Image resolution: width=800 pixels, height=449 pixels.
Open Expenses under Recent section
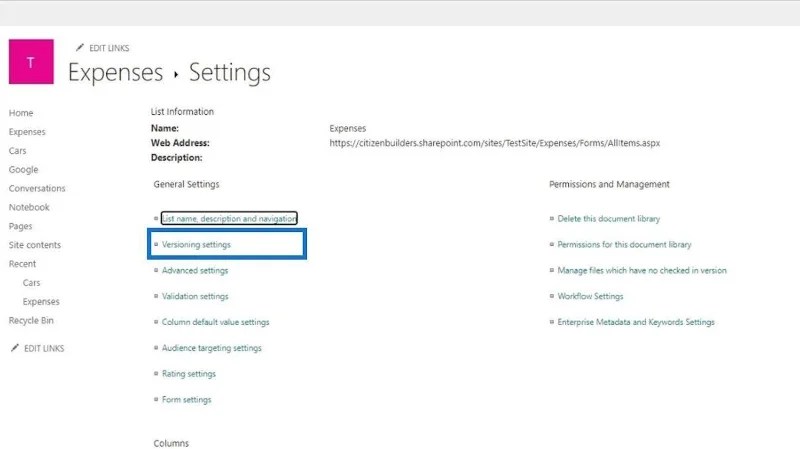click(41, 302)
